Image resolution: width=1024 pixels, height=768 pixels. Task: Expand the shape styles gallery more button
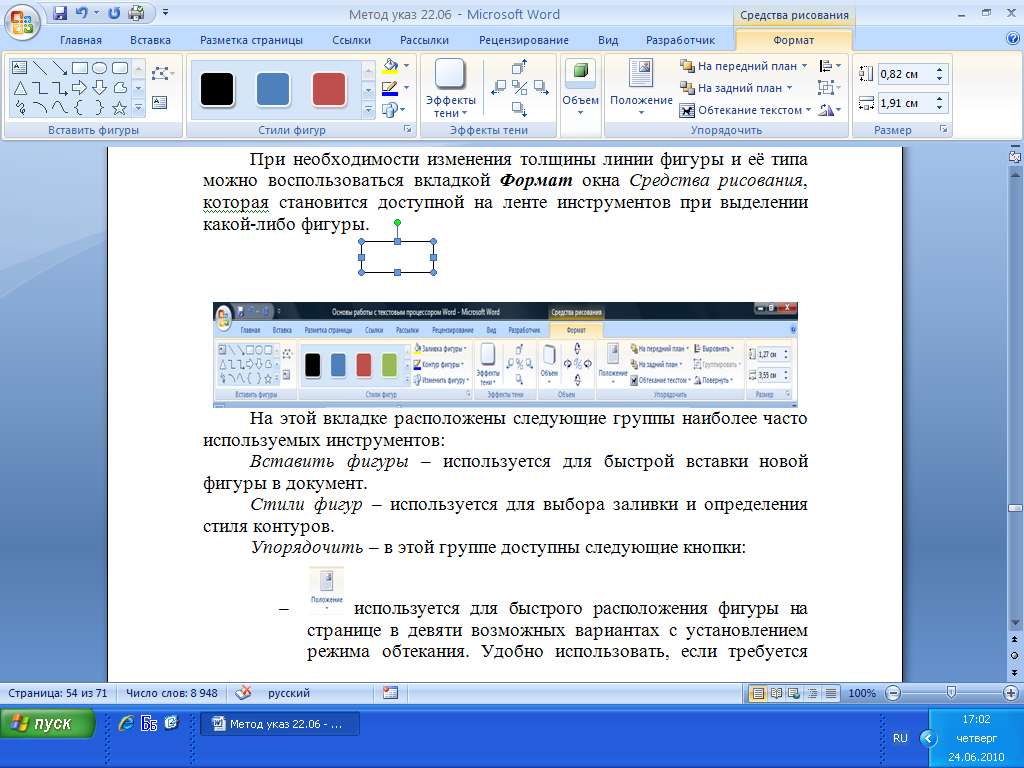pyautogui.click(x=368, y=110)
